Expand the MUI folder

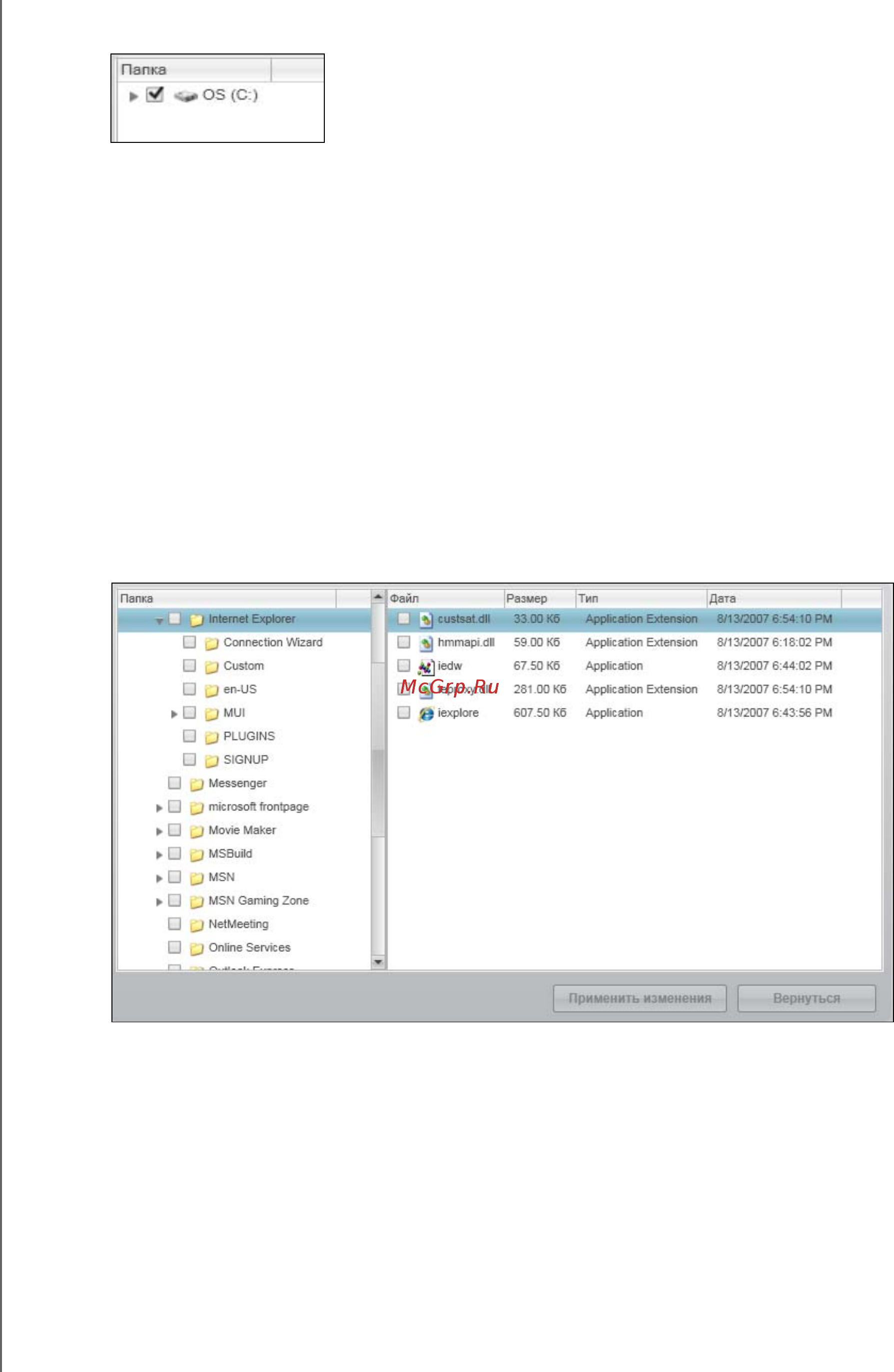click(174, 714)
